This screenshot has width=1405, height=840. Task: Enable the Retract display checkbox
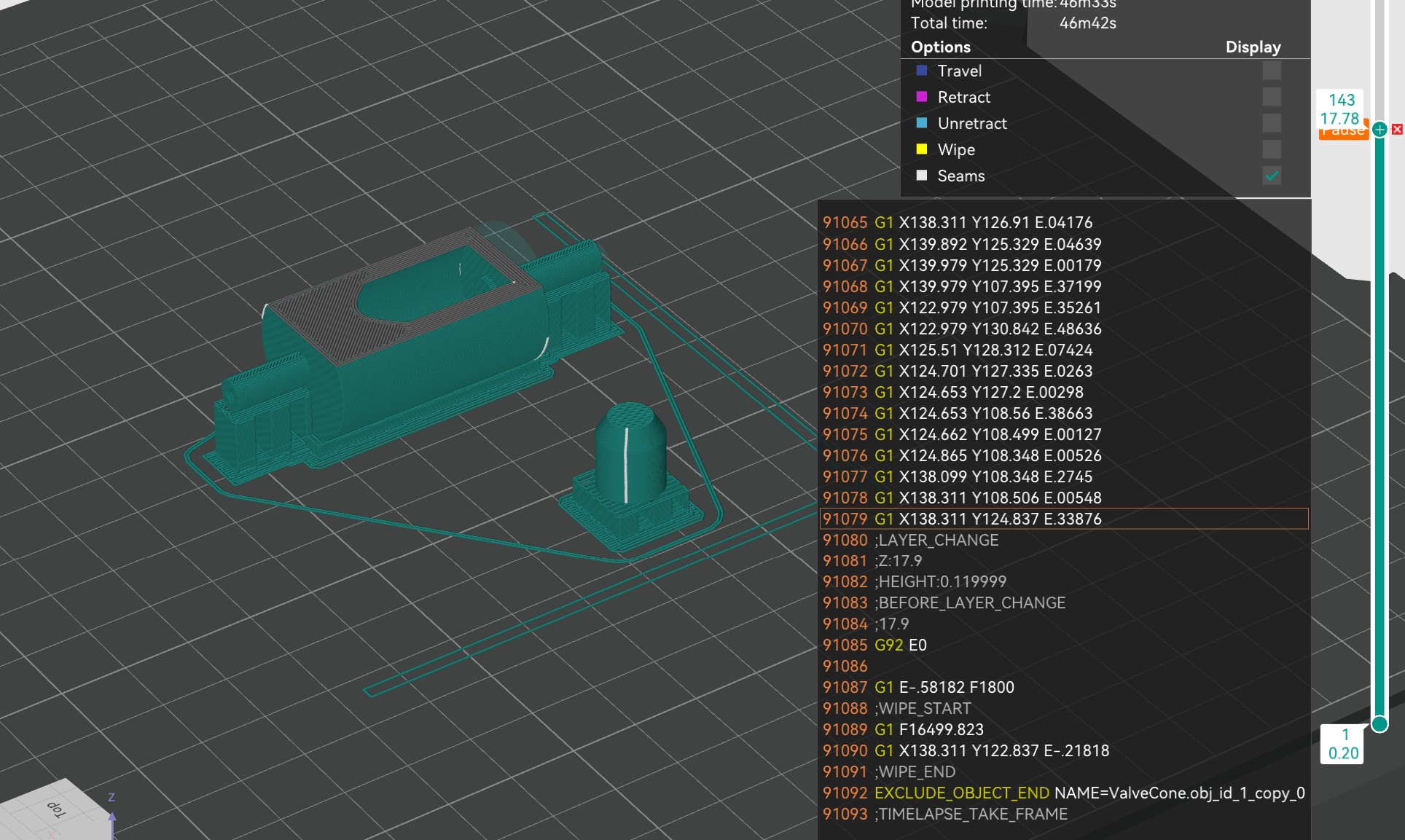coord(1272,97)
